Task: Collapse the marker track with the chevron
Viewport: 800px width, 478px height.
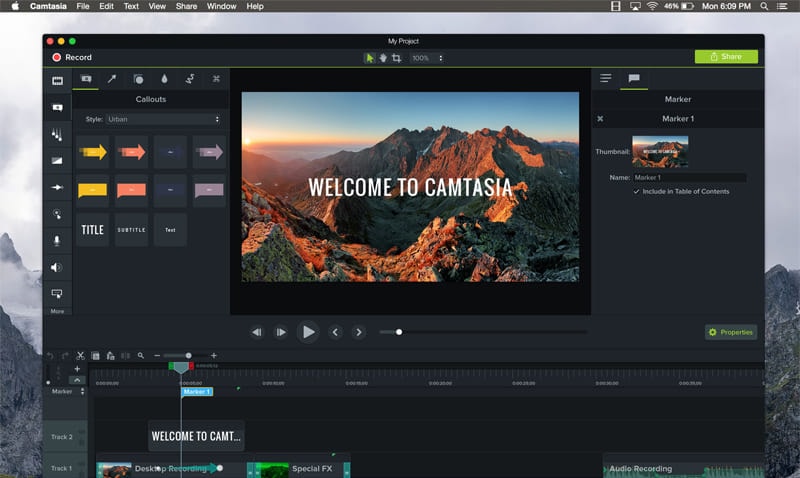Action: point(77,380)
